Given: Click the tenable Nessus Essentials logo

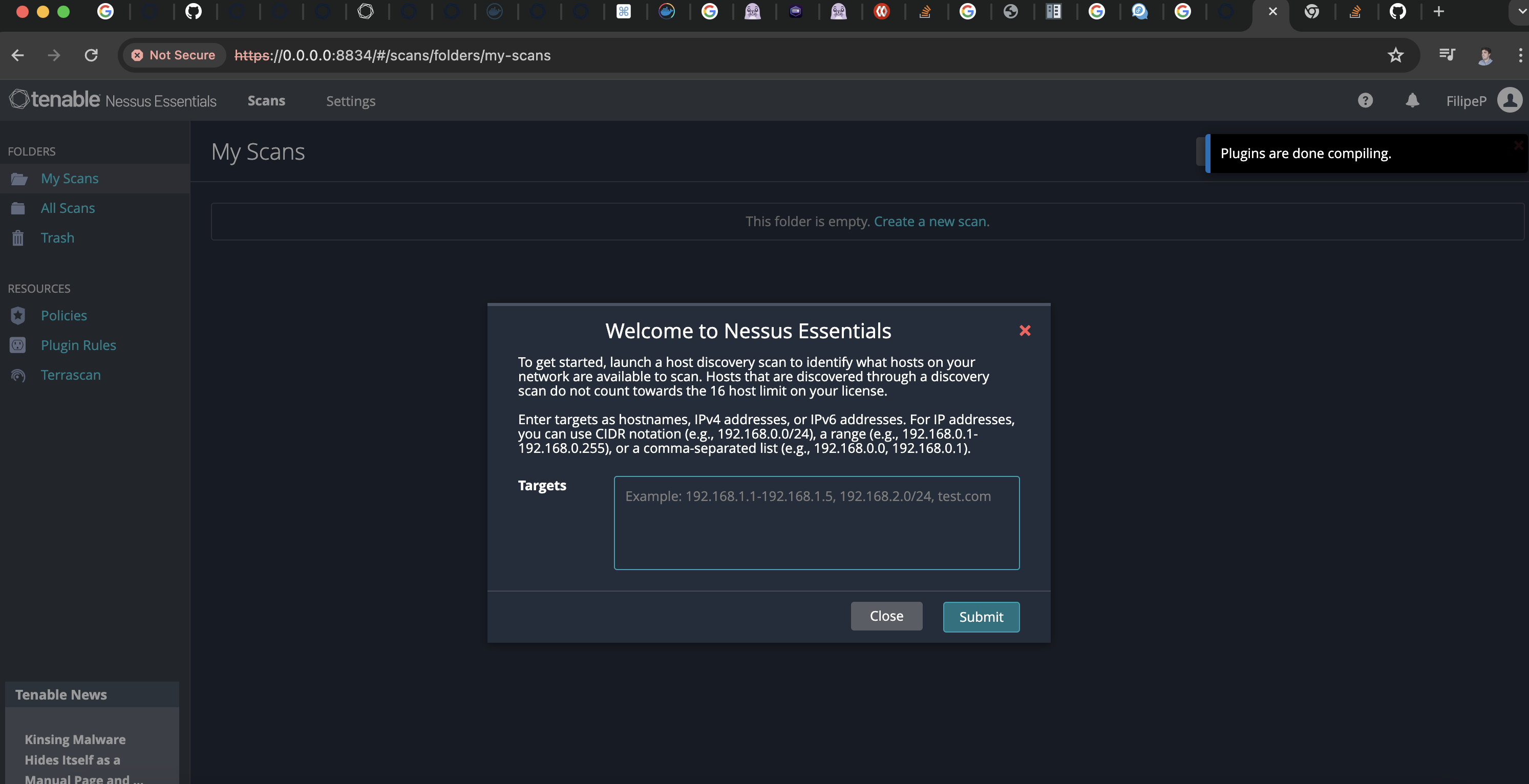Looking at the screenshot, I should 113,100.
